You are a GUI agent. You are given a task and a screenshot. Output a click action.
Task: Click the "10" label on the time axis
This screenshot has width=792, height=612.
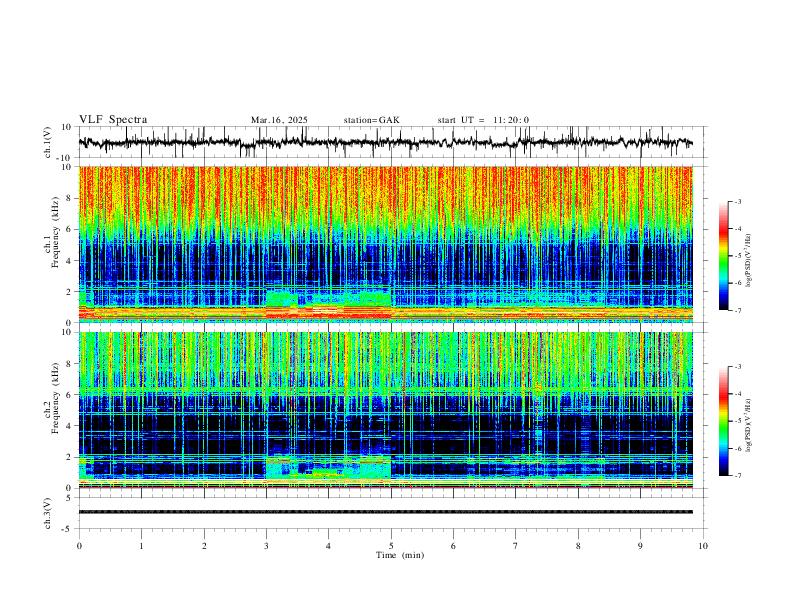(703, 546)
